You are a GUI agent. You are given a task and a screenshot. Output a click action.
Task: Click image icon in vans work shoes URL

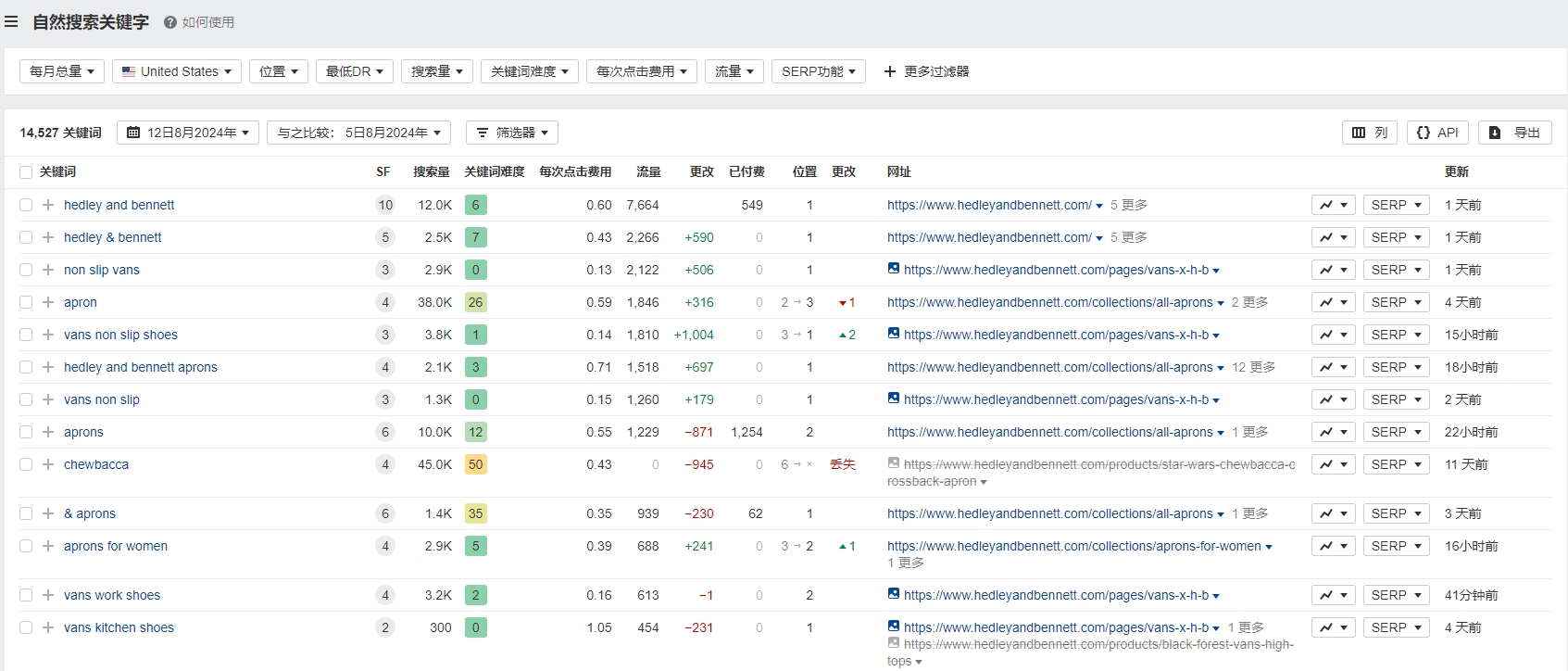pos(894,594)
